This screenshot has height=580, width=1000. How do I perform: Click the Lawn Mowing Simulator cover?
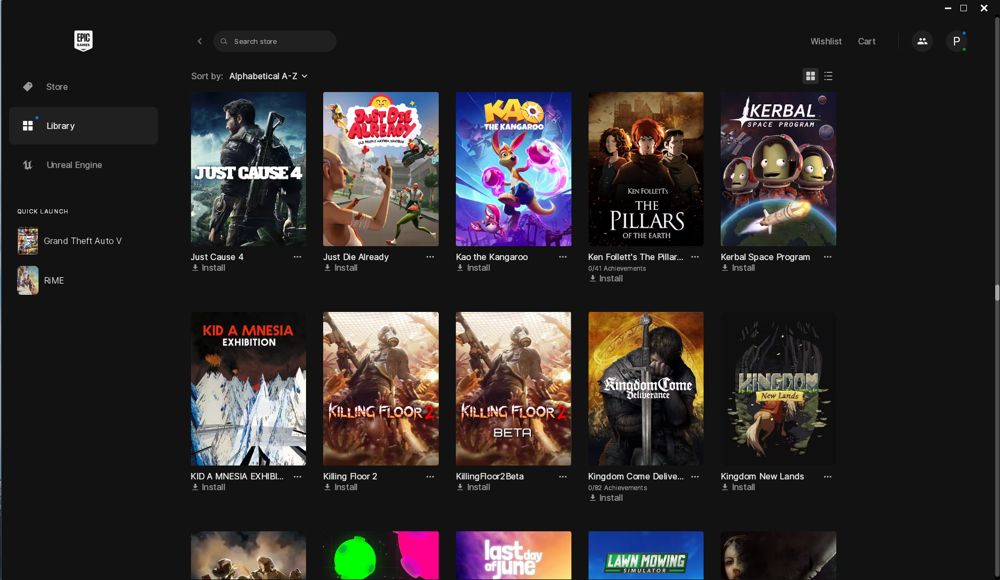pyautogui.click(x=646, y=556)
